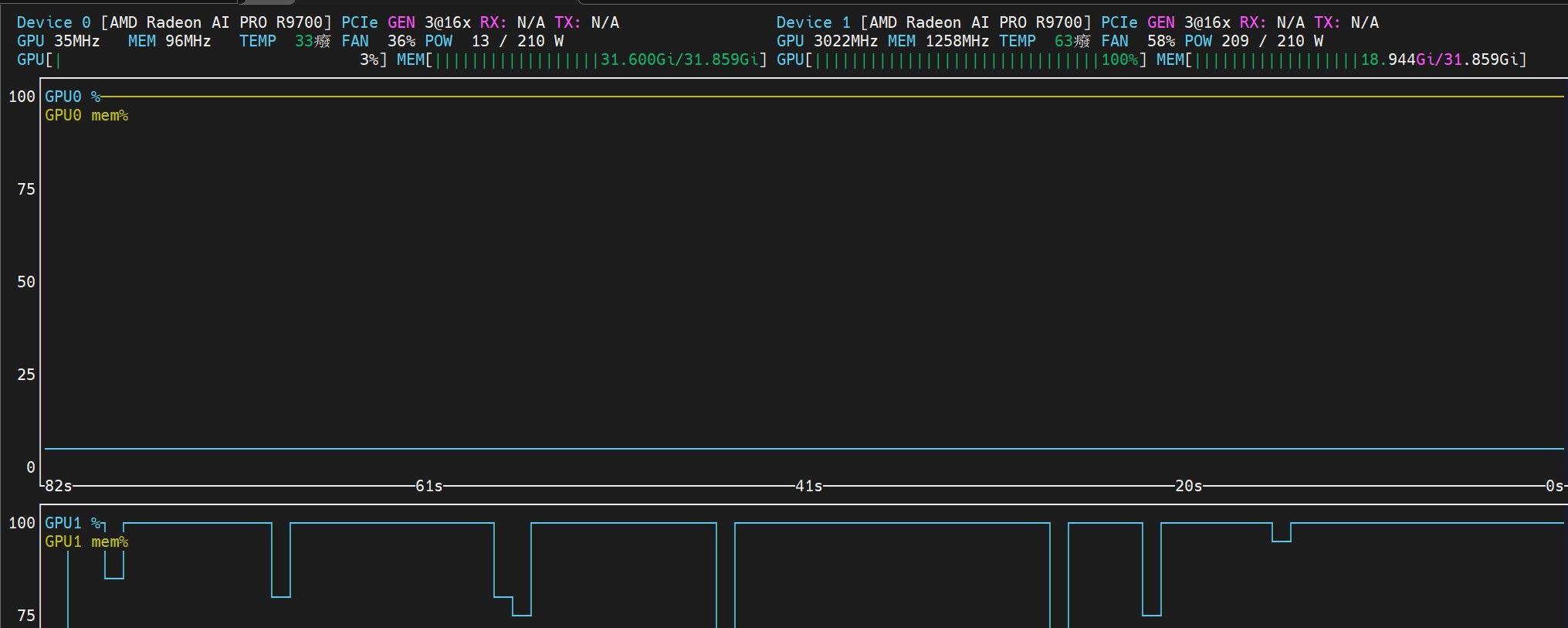
Task: Click the AMD Radeon AI PRO R9700 name for Device 0
Action: point(216,22)
